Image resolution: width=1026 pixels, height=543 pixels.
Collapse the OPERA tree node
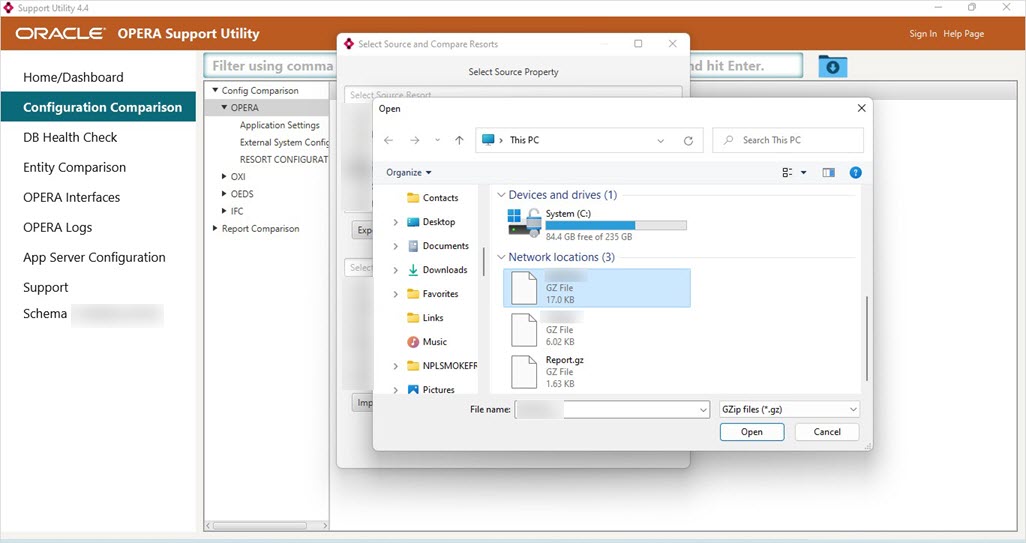coord(224,107)
